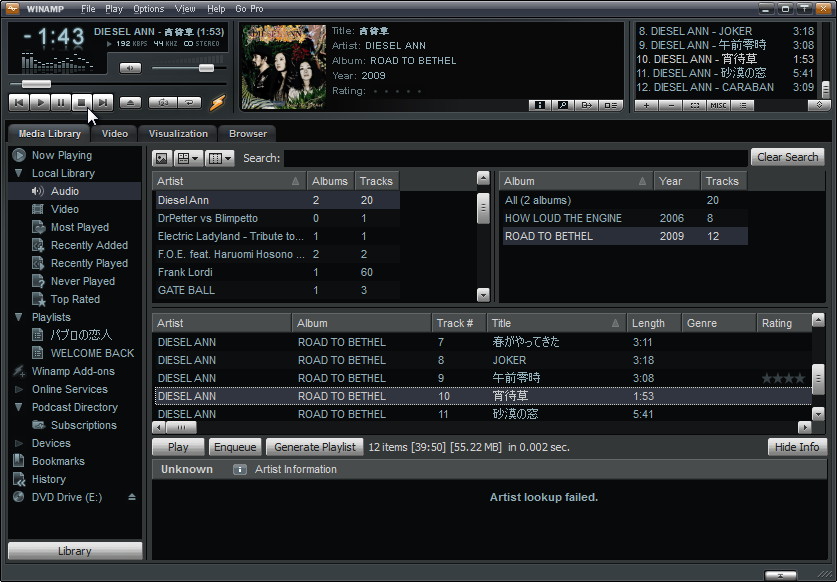Open the WELCOME BACK playlist
Viewport: 837px width, 582px height.
click(x=92, y=353)
